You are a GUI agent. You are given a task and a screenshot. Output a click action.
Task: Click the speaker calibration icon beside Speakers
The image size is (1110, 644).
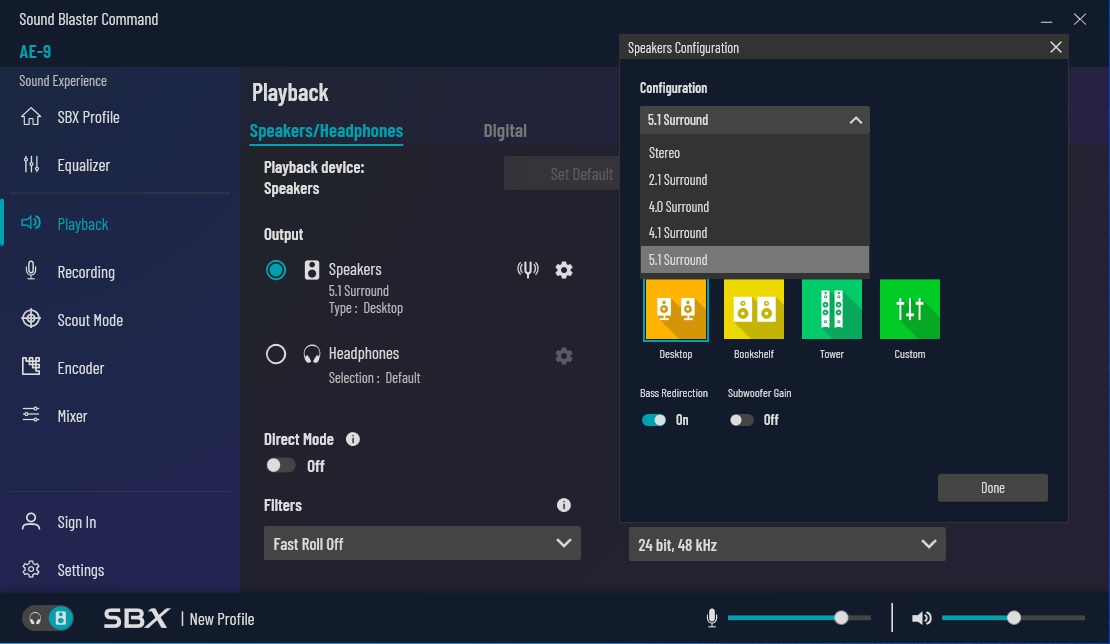click(x=528, y=270)
